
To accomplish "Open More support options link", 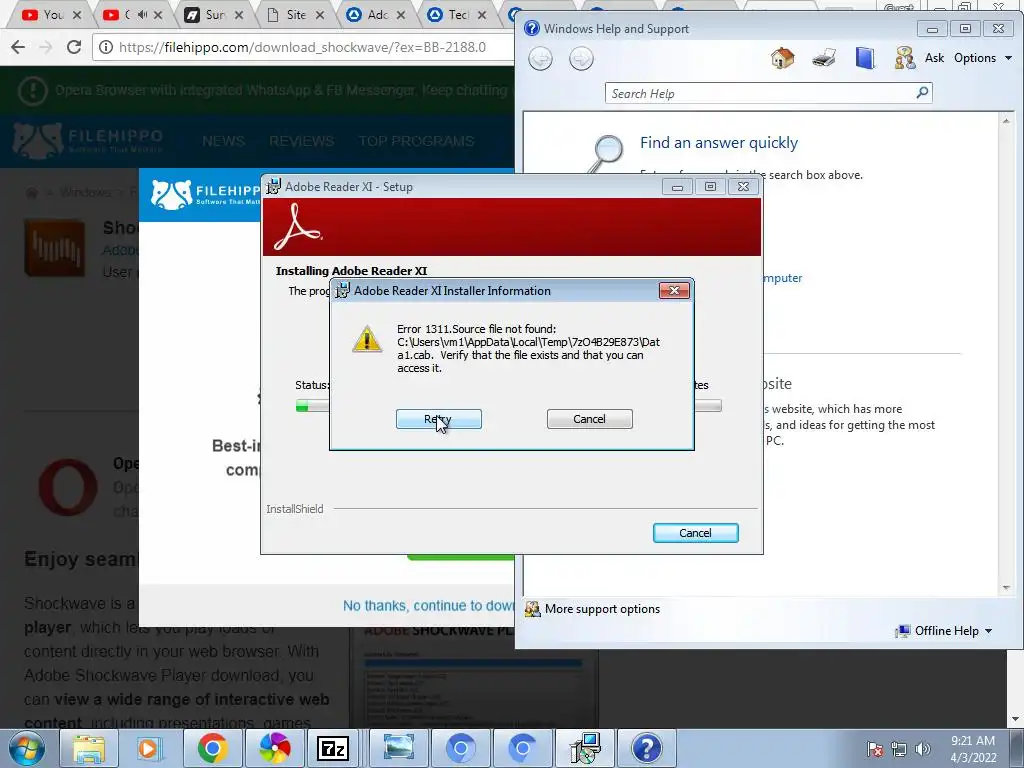I will point(602,609).
